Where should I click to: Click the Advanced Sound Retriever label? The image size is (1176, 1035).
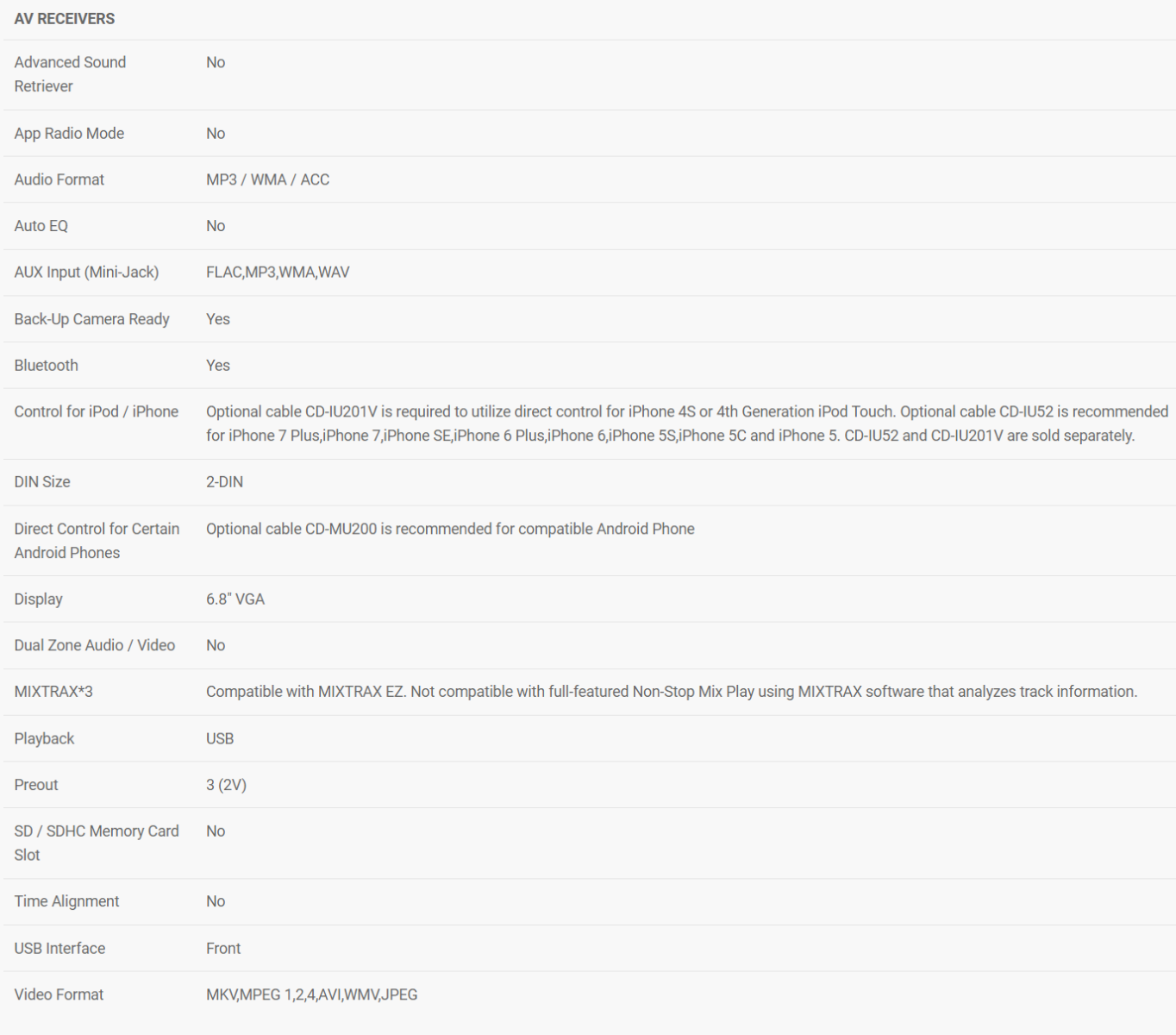(x=70, y=74)
